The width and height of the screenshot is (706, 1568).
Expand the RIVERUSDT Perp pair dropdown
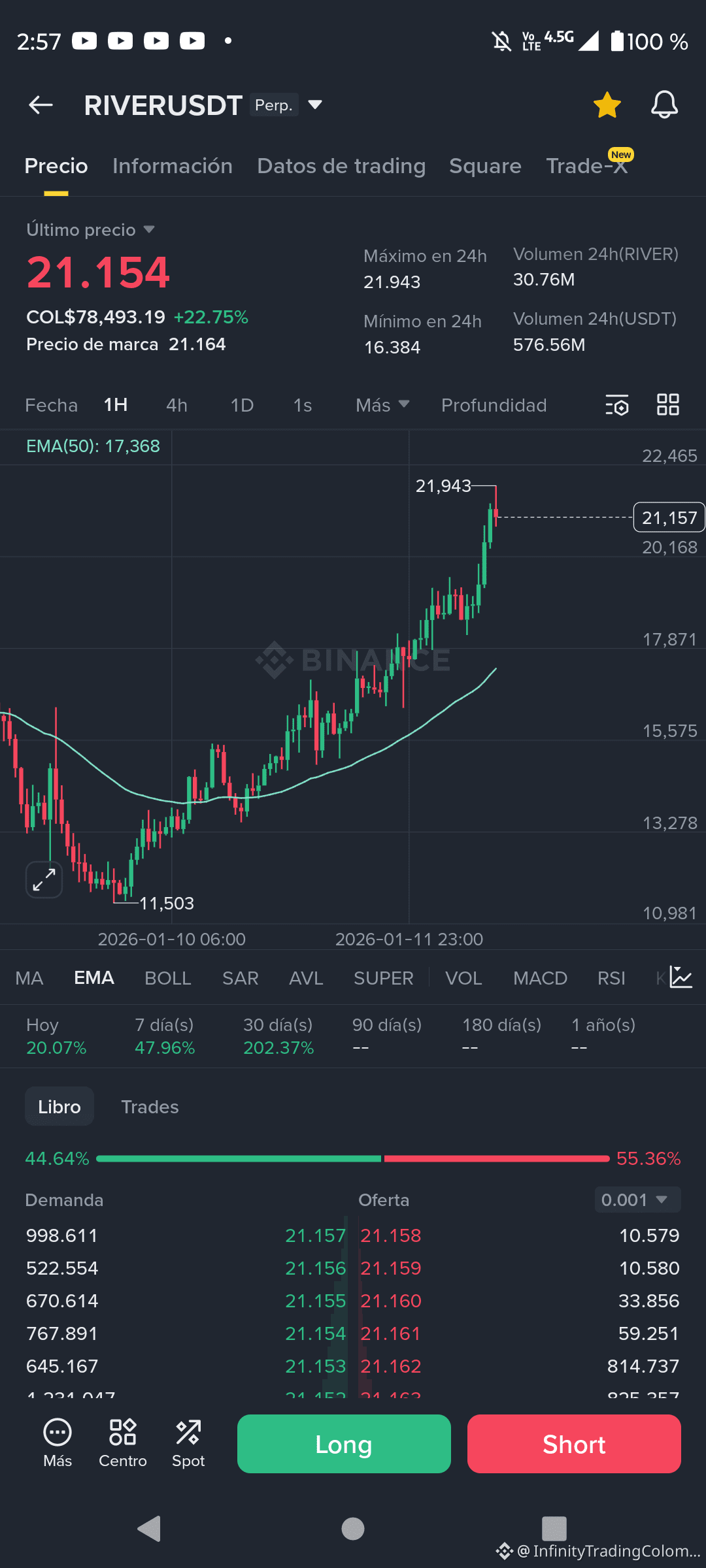coord(315,105)
